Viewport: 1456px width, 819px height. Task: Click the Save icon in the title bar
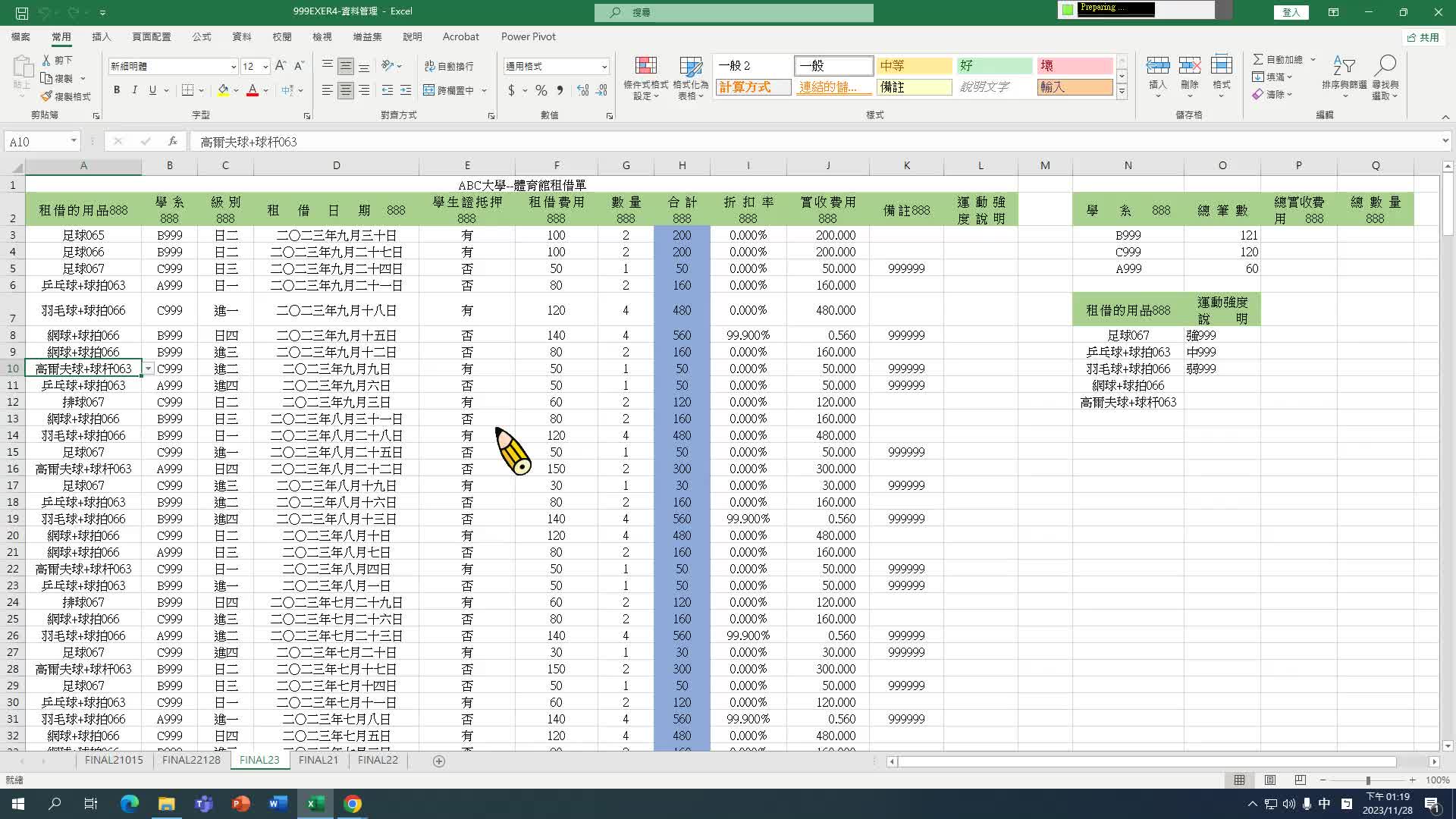[22, 12]
